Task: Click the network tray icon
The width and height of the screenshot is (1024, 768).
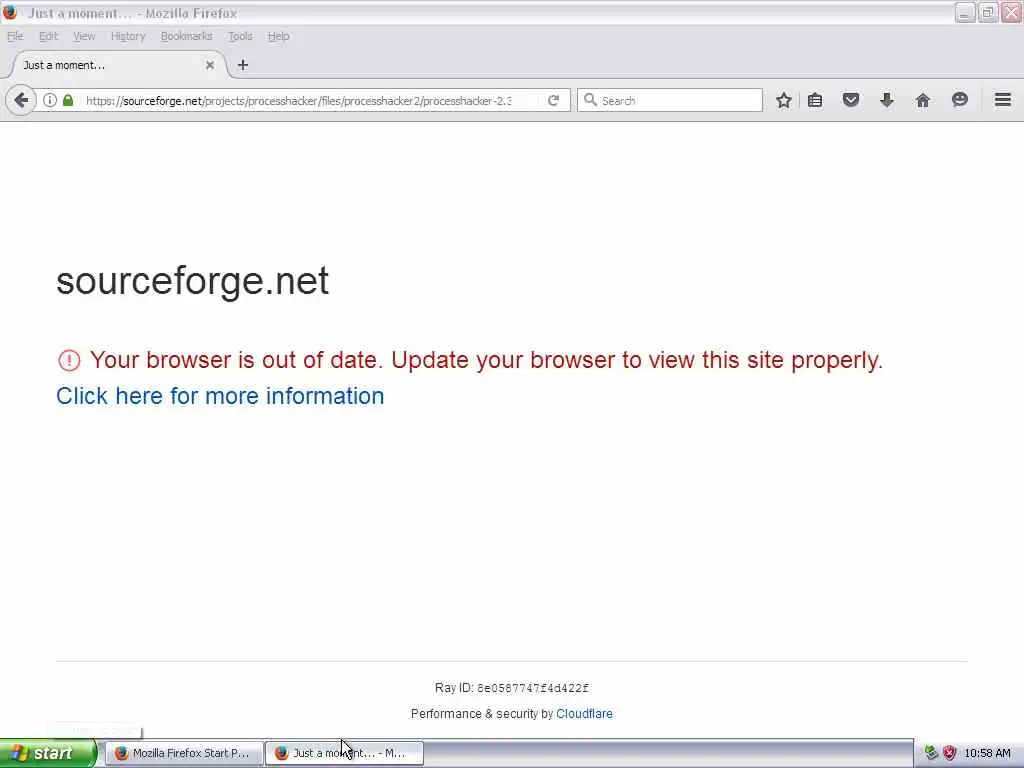Action: (931, 753)
